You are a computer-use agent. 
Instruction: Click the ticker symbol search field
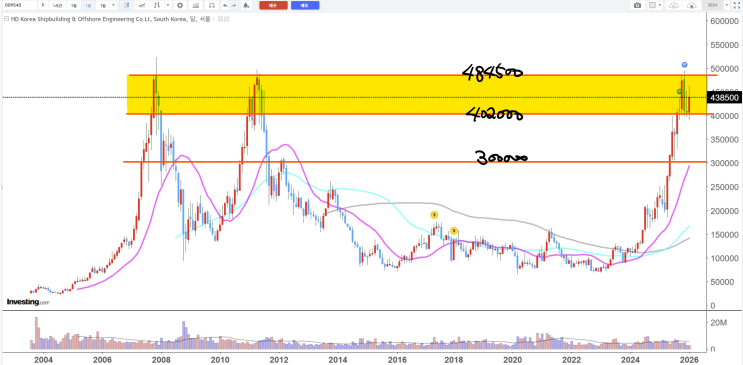[19, 5]
